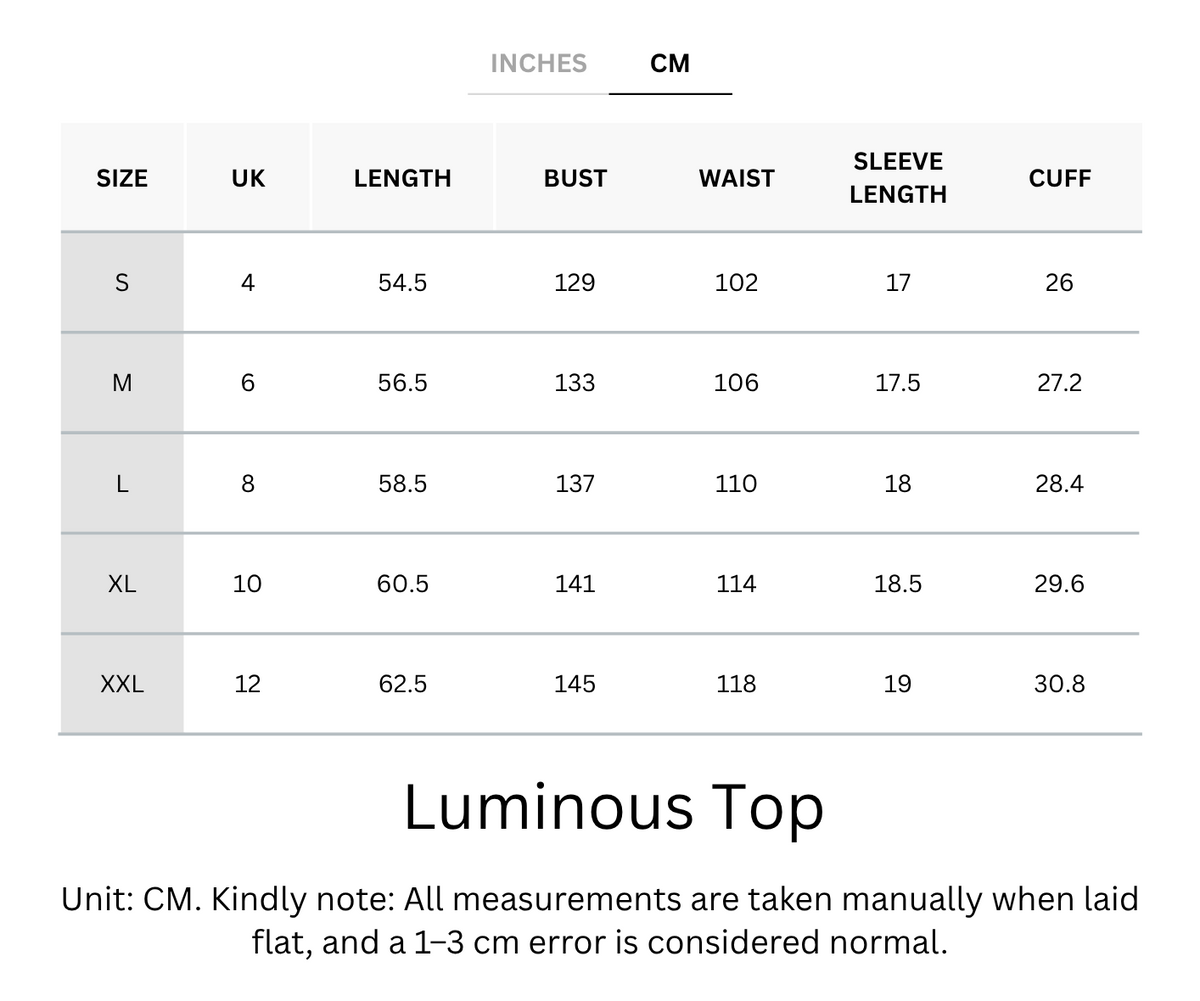Click the BUST column header

pyautogui.click(x=575, y=178)
